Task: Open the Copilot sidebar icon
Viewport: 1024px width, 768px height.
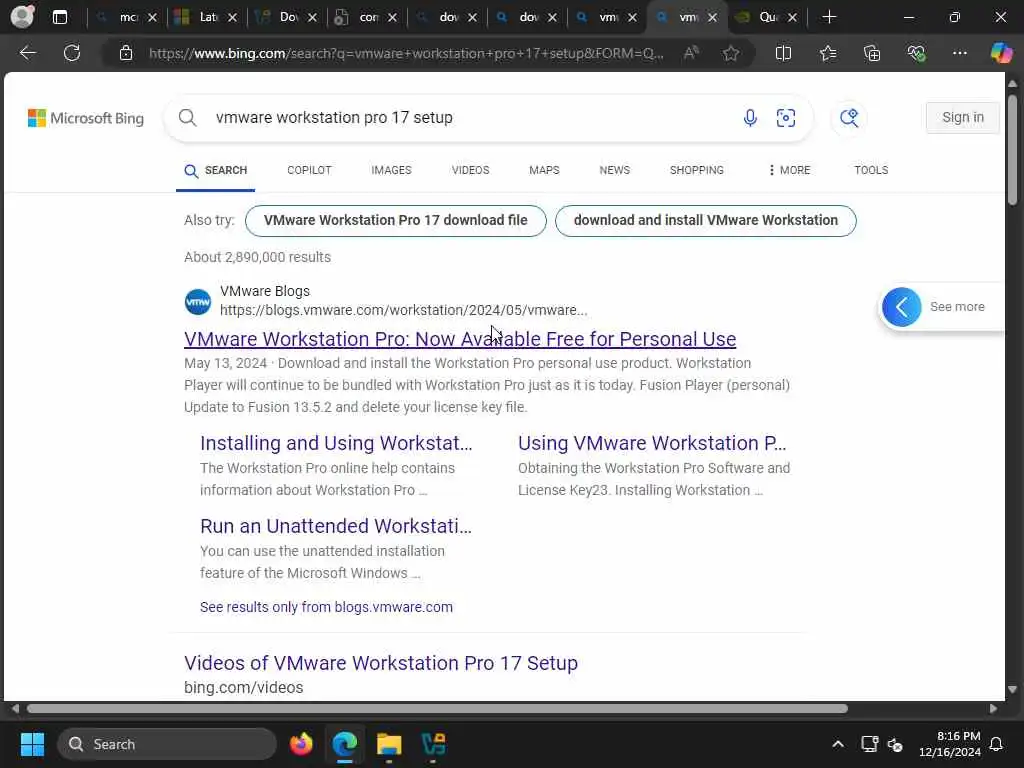Action: (1001, 53)
